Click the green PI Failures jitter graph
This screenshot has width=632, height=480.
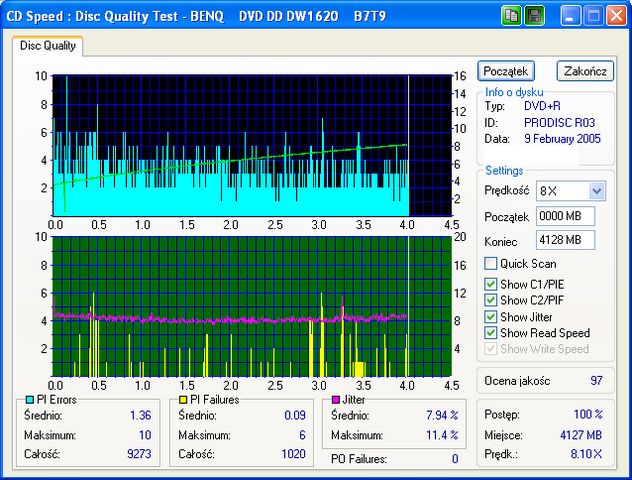point(252,306)
